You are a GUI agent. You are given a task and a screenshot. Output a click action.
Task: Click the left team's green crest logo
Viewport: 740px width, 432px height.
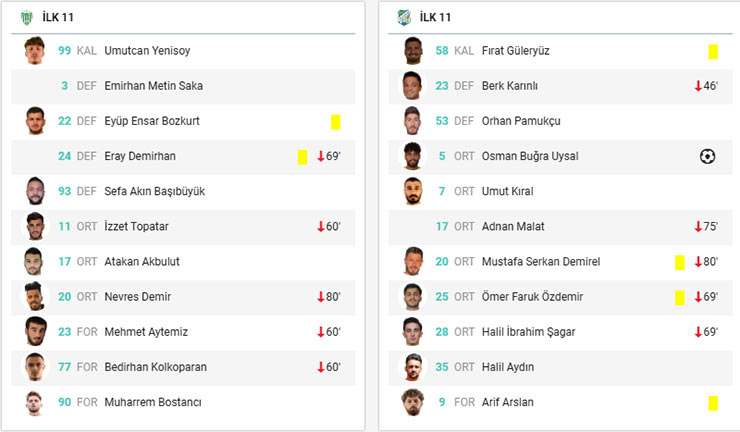(x=26, y=17)
